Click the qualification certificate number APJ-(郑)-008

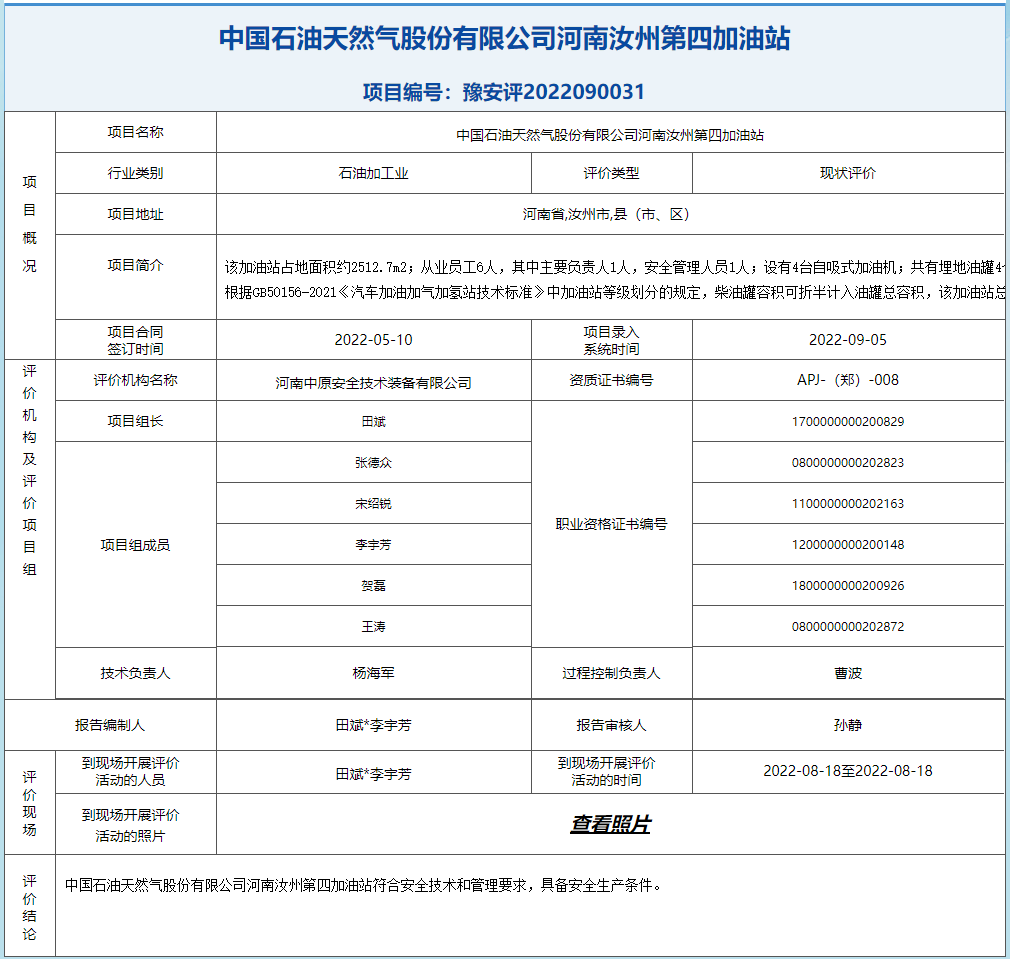[x=848, y=380]
